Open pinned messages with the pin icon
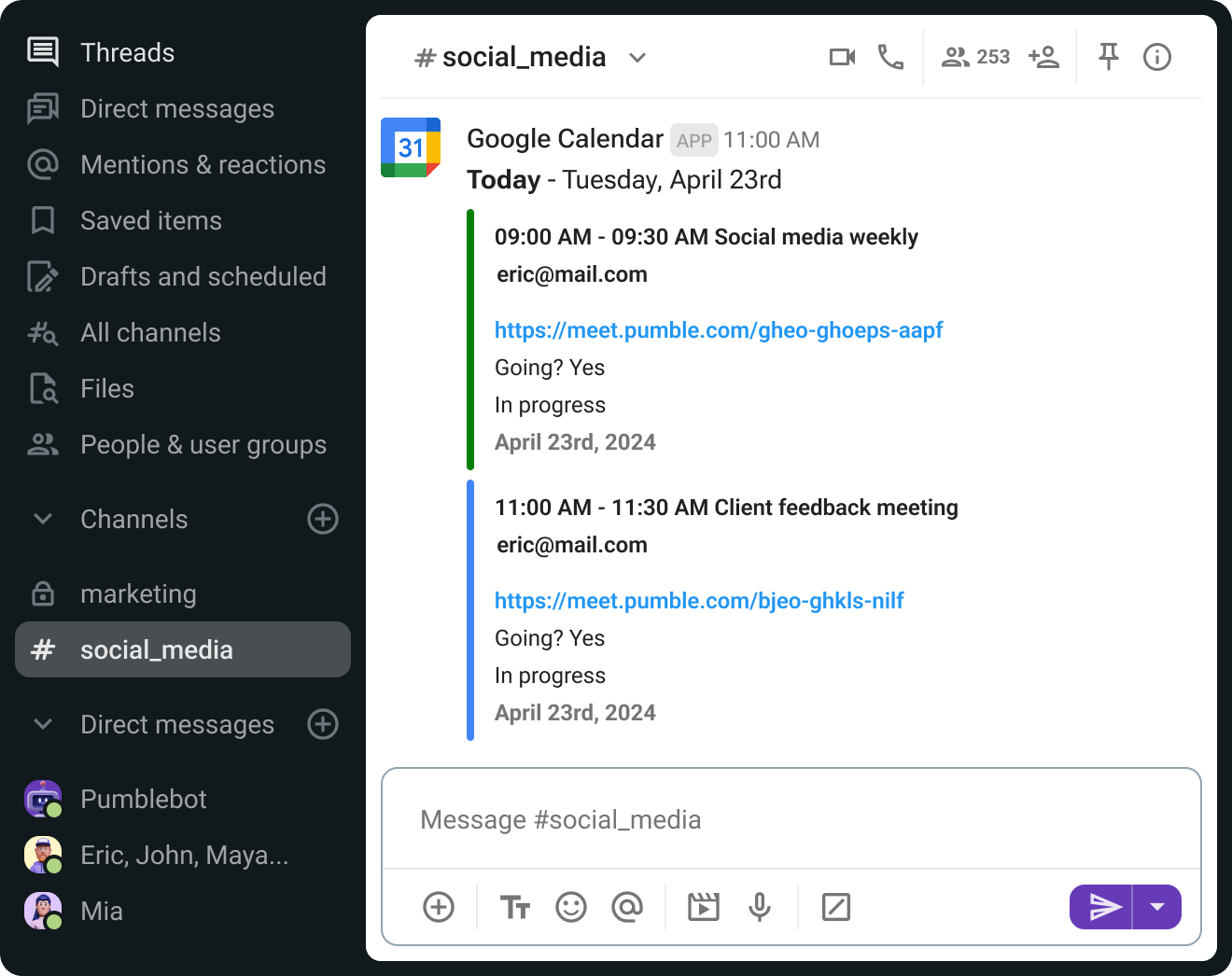This screenshot has height=976, width=1232. [x=1108, y=58]
